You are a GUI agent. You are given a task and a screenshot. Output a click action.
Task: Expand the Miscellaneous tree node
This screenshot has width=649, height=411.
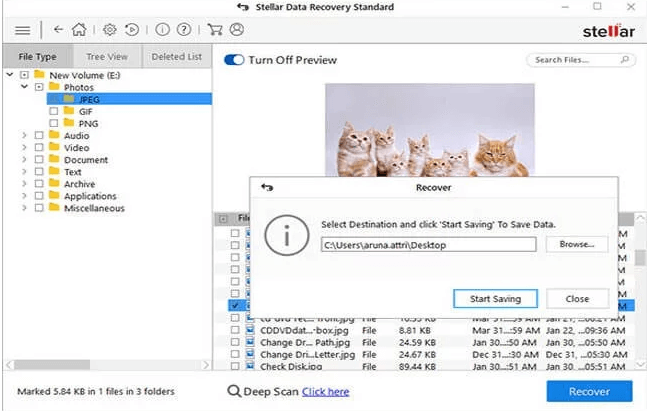click(x=24, y=208)
